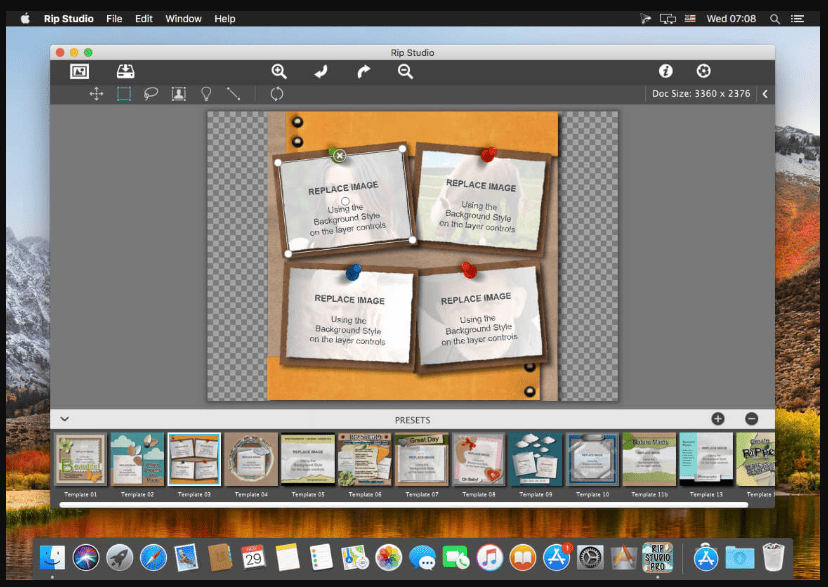
Task: Click the Doc Size: 3360 x 2376 readout
Action: point(701,93)
